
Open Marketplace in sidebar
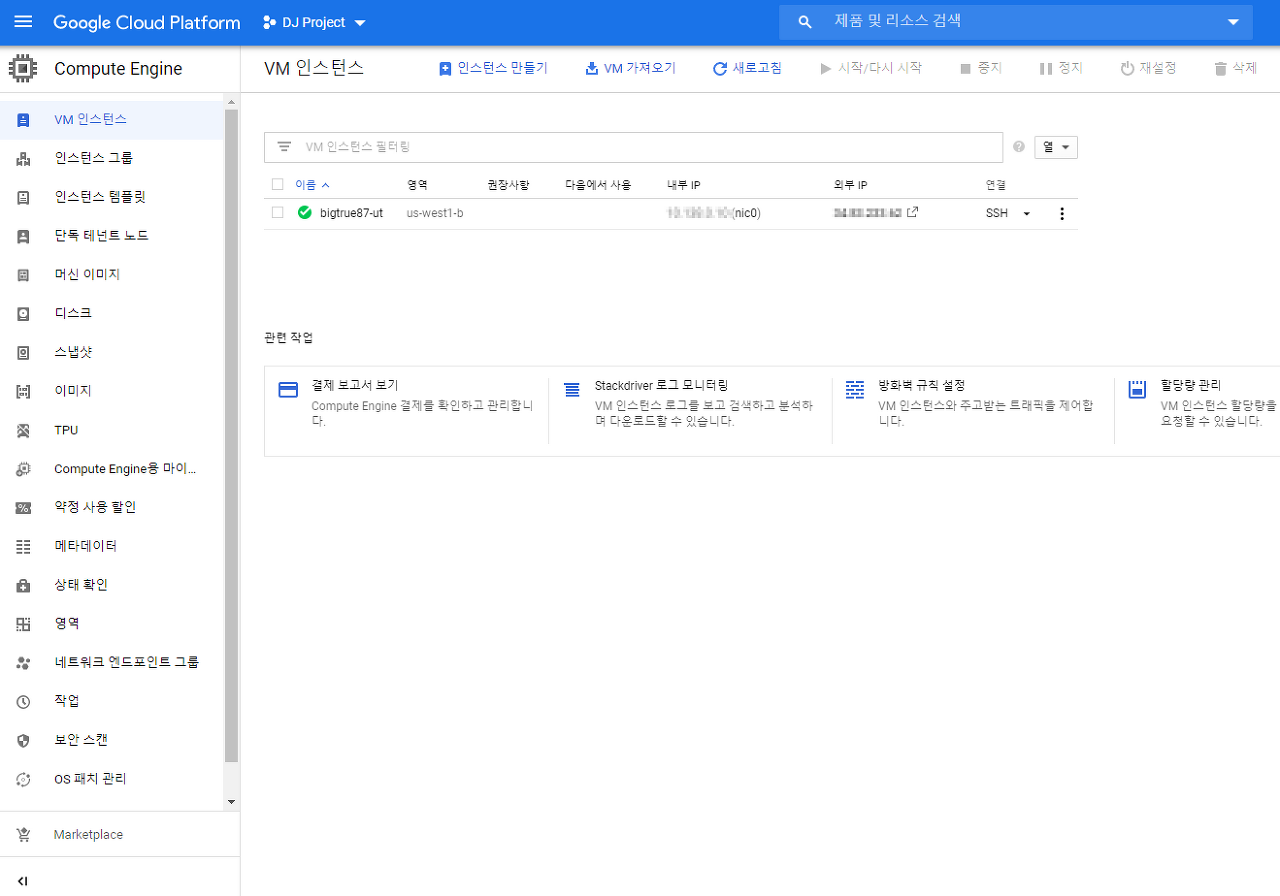pos(88,835)
